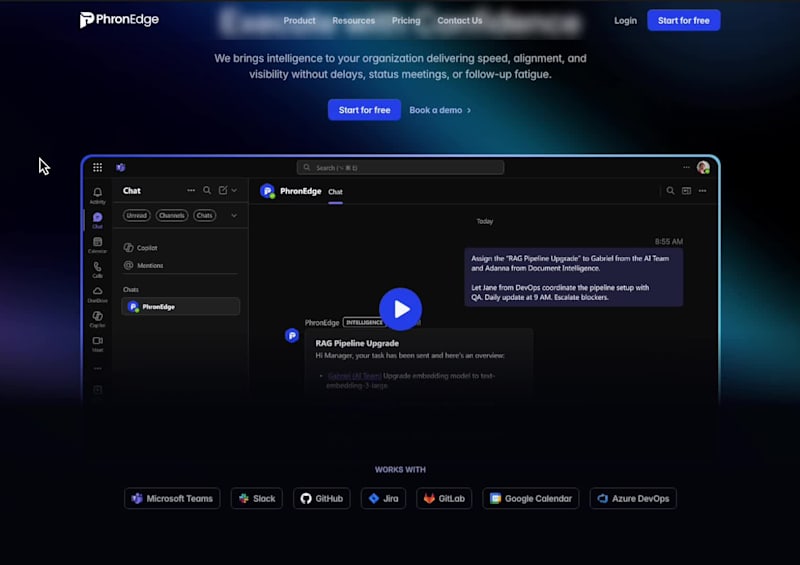Screen dimensions: 800x565
Task: Filter chats by Channels
Action: pos(171,215)
